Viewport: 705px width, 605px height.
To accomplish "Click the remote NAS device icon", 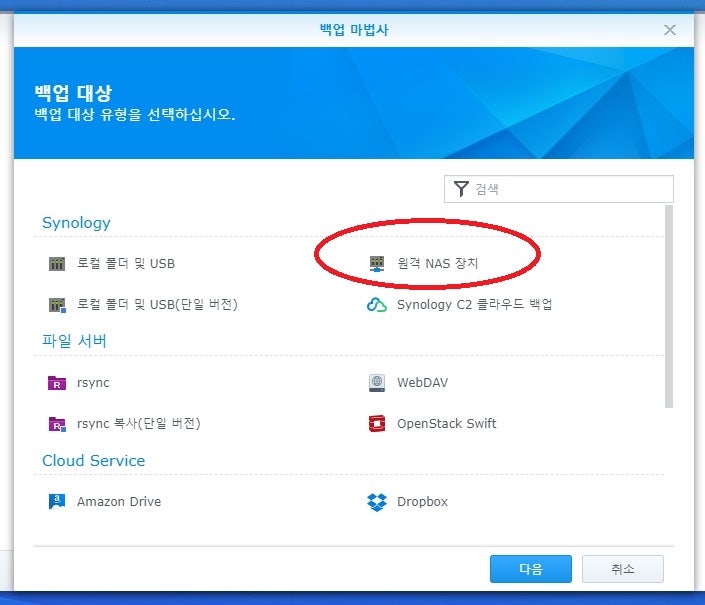I will coord(377,263).
